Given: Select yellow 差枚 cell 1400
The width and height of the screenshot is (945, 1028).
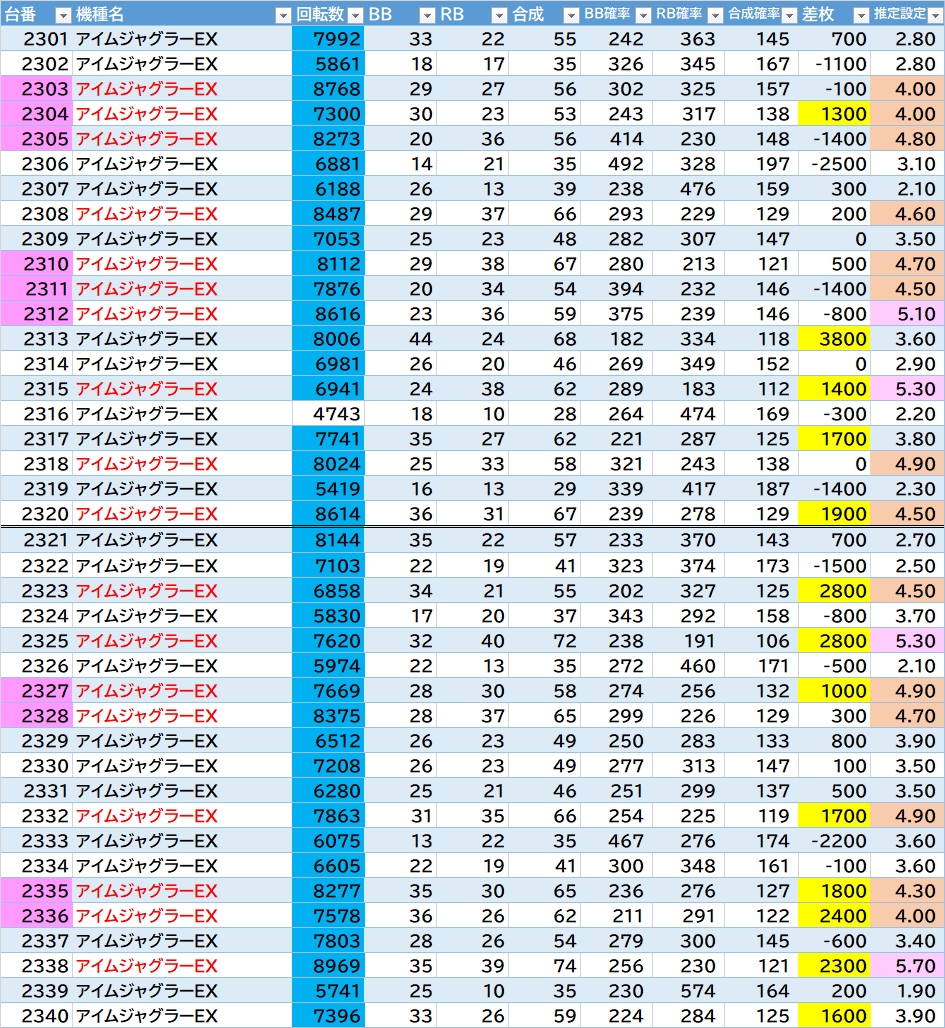Looking at the screenshot, I should [x=834, y=389].
